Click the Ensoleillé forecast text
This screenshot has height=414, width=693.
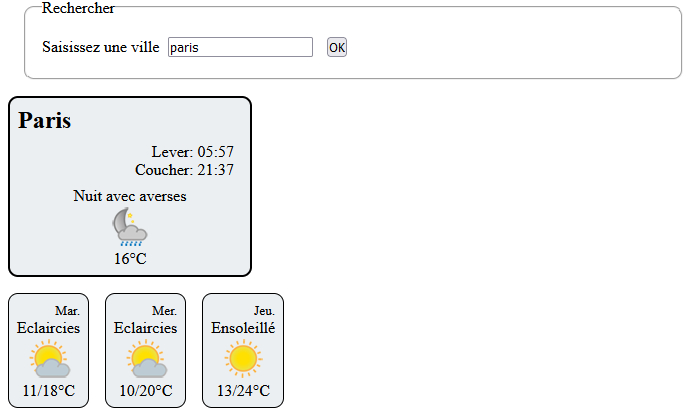[x=243, y=328]
